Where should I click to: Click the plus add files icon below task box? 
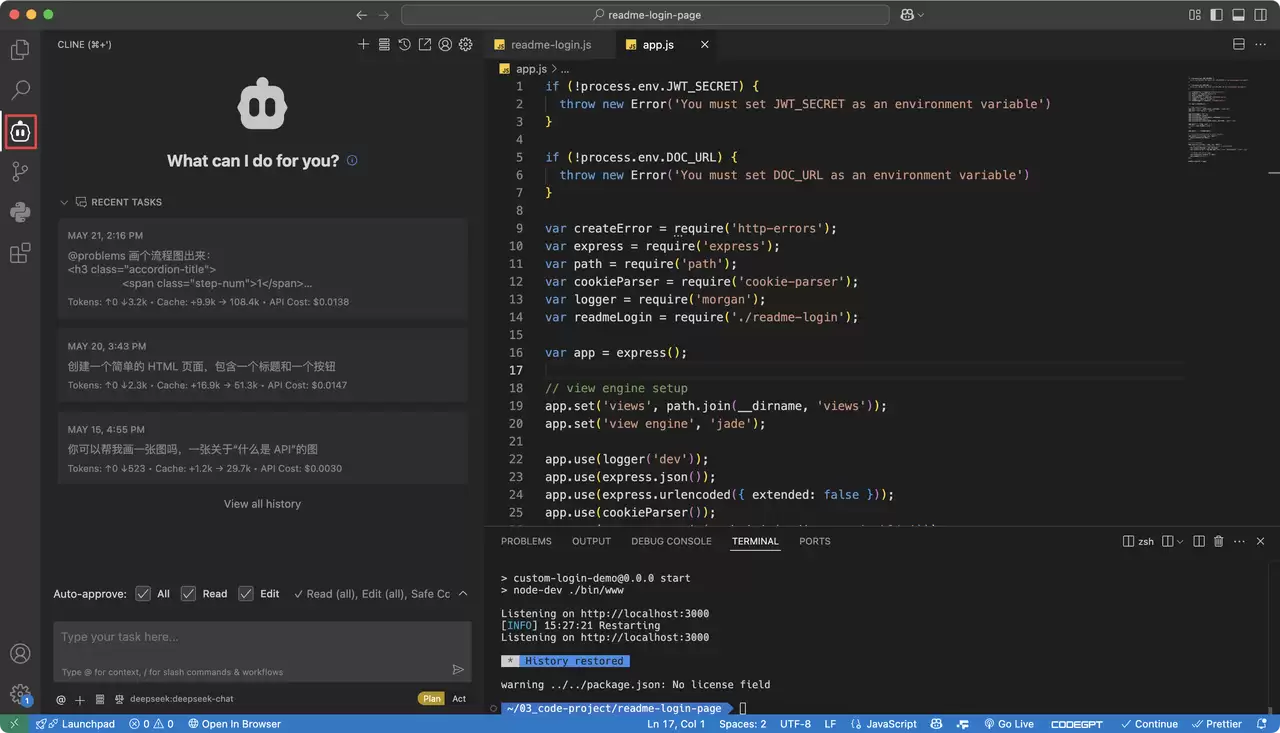(x=80, y=700)
